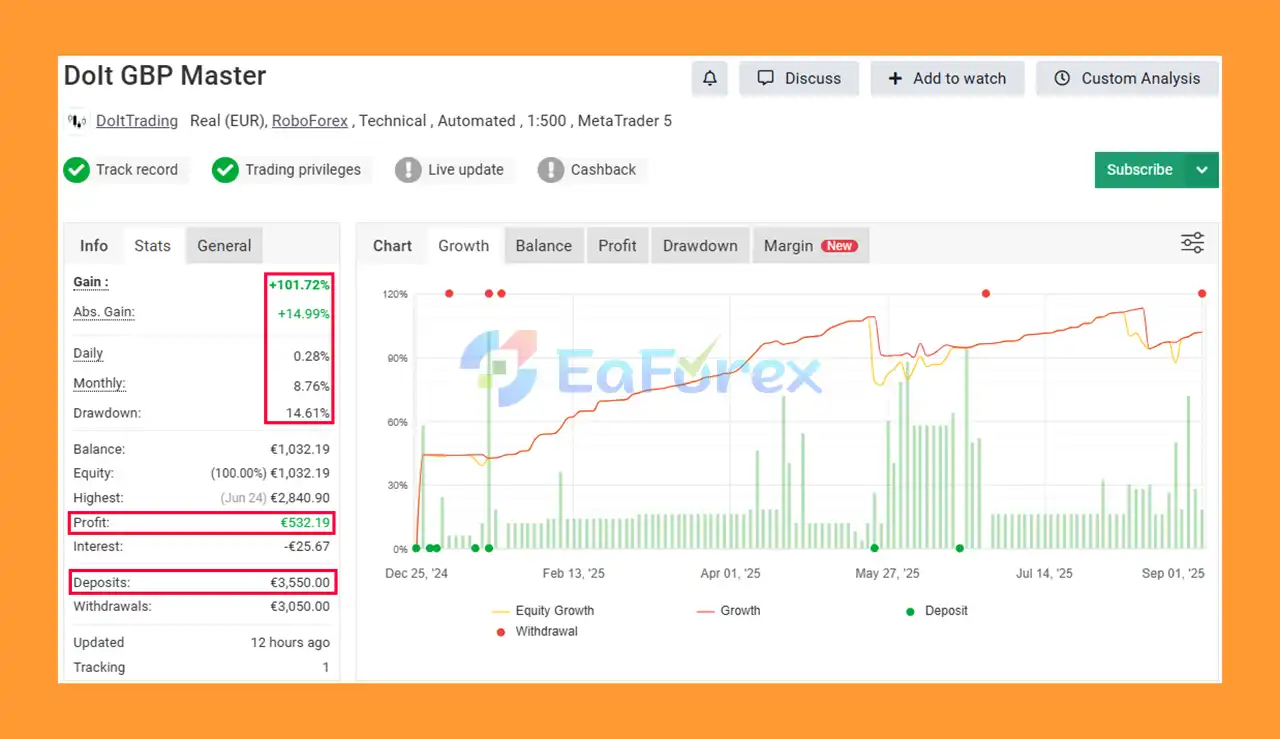Click the Abs. Gain label
This screenshot has height=739, width=1280.
click(x=104, y=312)
